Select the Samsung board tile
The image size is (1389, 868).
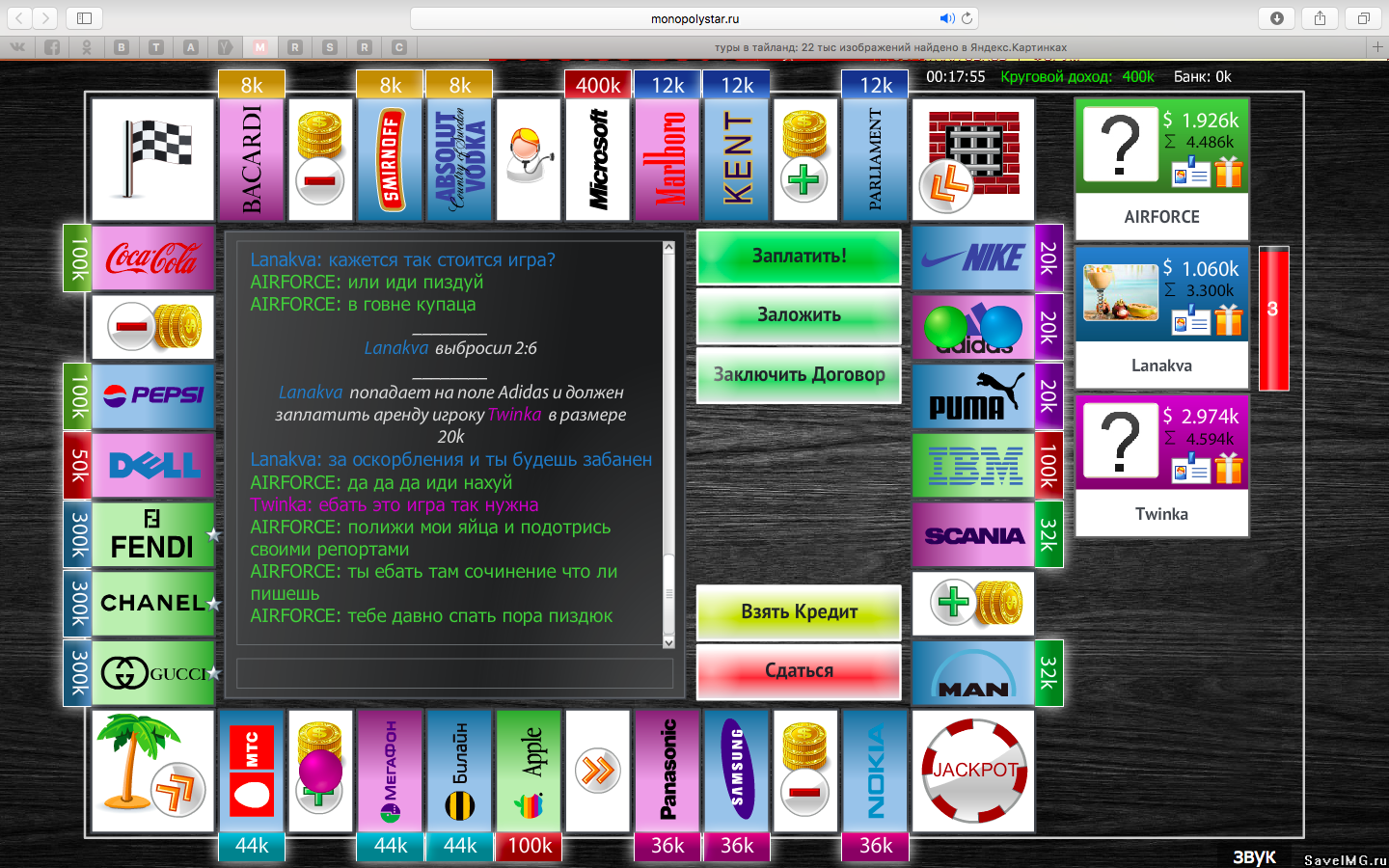737,772
